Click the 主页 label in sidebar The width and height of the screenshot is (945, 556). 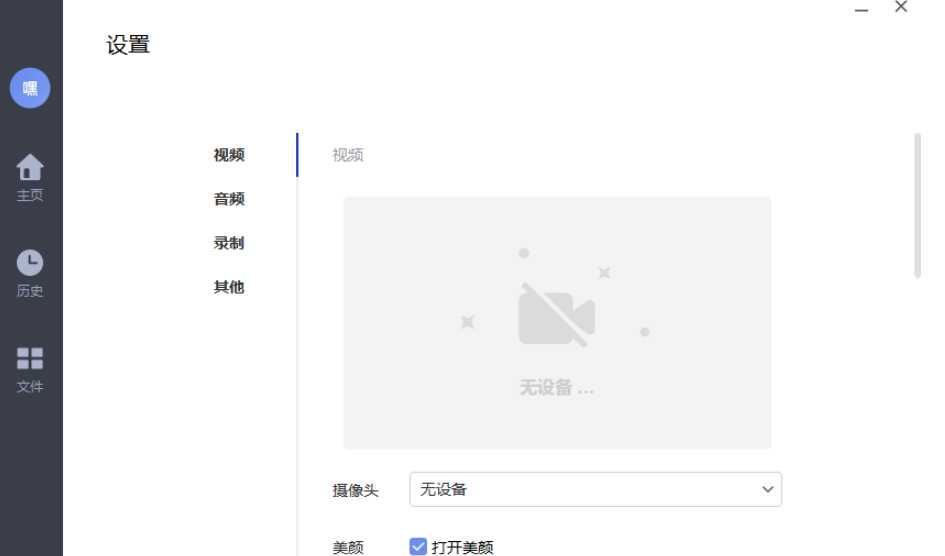[x=30, y=195]
